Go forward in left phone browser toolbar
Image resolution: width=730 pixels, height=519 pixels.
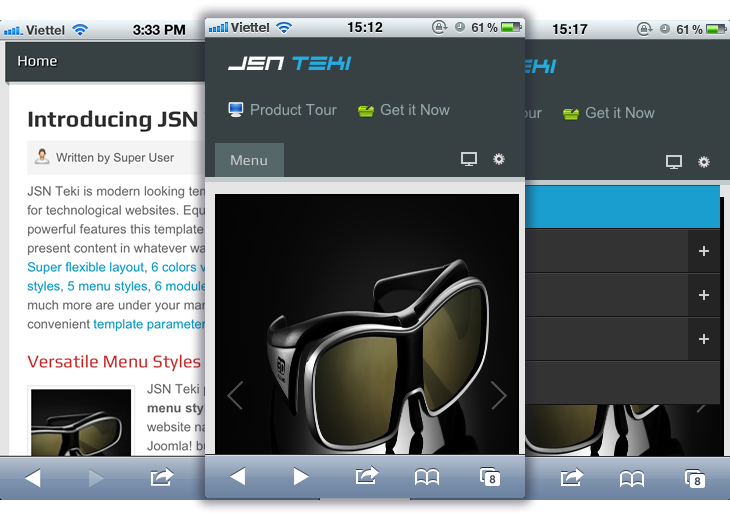tap(96, 478)
